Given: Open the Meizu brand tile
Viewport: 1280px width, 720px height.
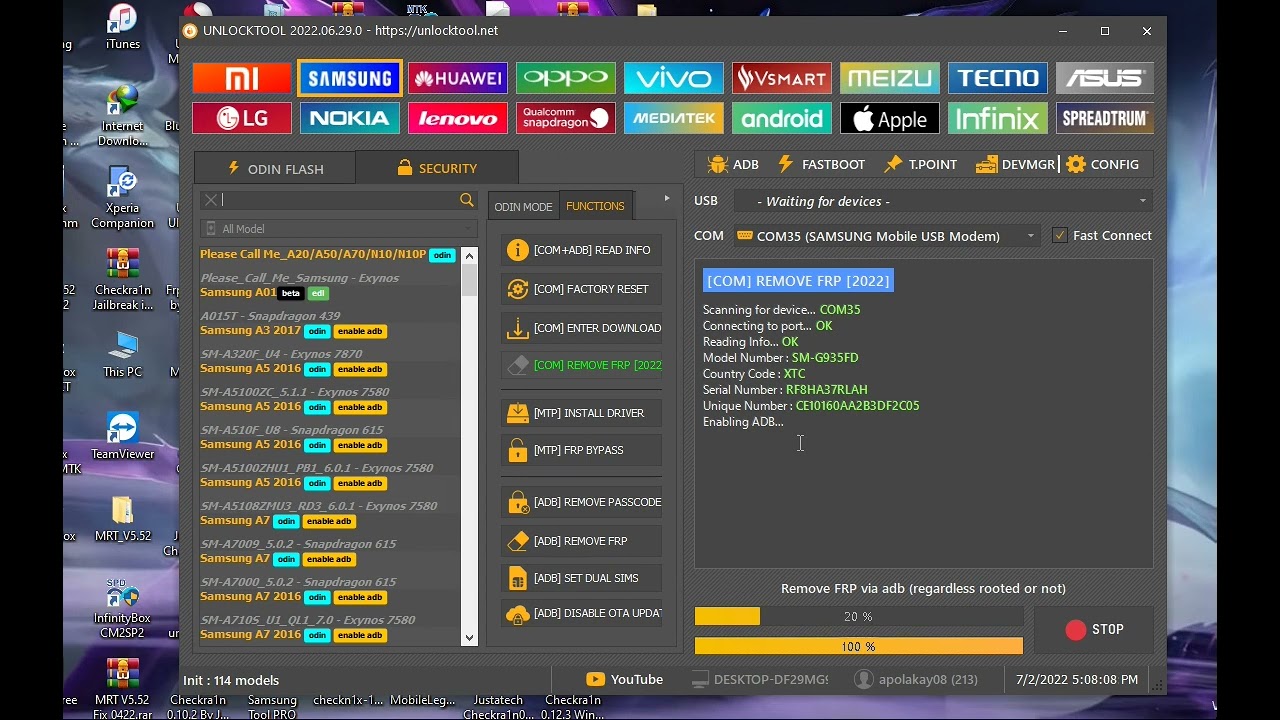Looking at the screenshot, I should pos(890,78).
